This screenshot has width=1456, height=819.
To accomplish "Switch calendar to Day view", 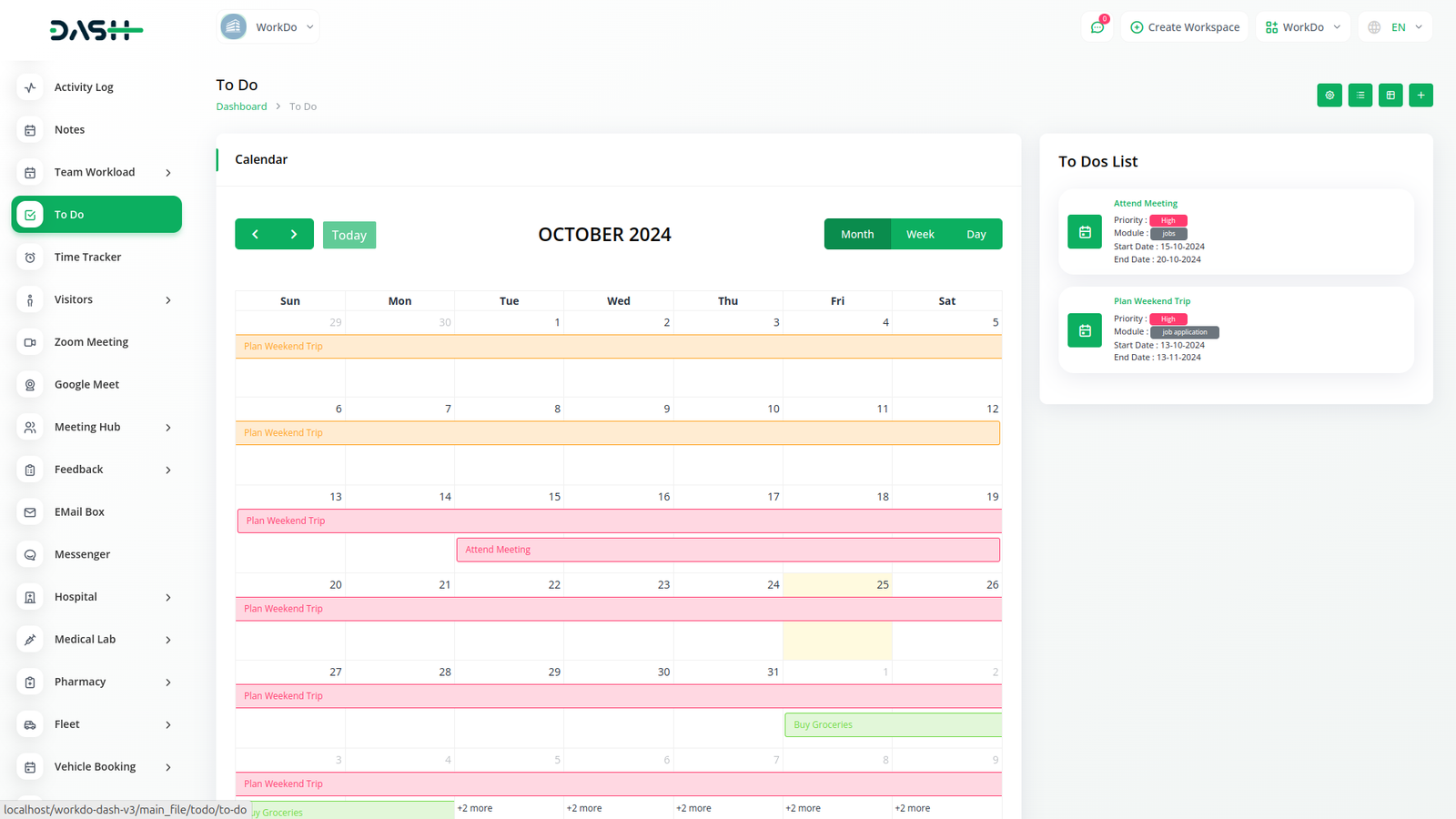I will tap(976, 234).
